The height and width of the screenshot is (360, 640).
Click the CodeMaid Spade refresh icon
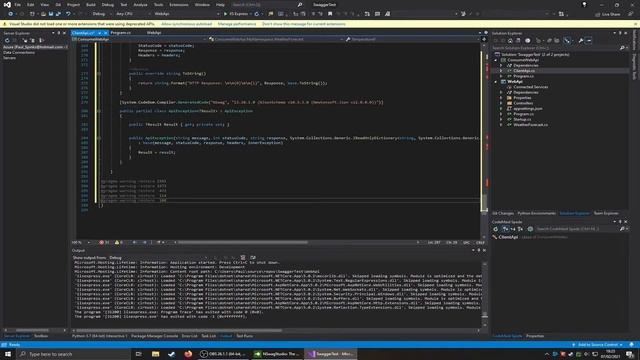point(496,229)
